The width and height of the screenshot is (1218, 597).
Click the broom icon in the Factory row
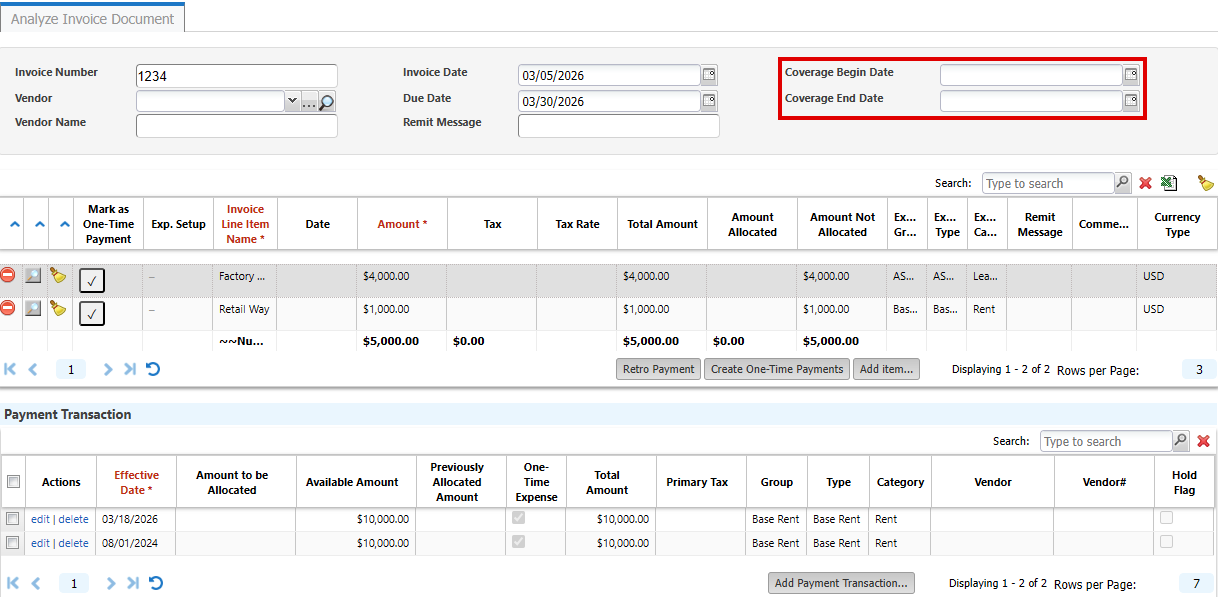pos(58,275)
